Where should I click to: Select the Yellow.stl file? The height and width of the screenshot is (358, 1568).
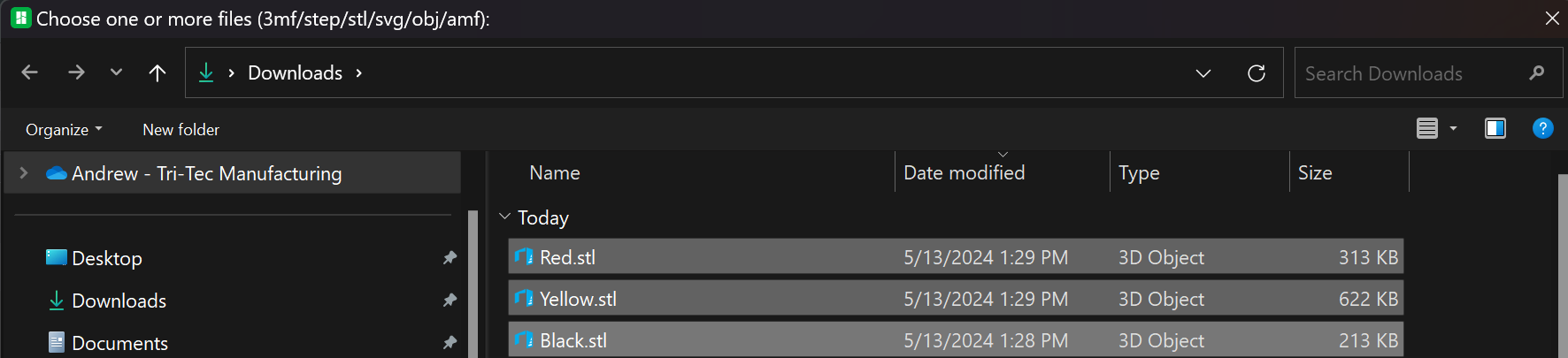click(579, 299)
